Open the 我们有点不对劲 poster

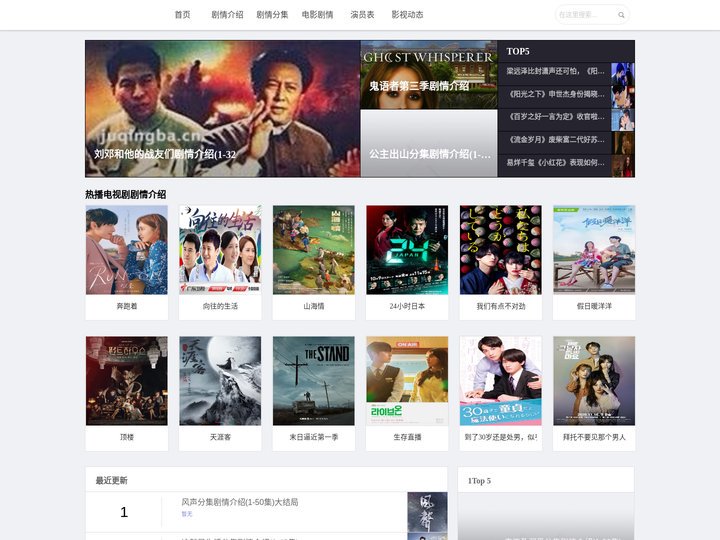pyautogui.click(x=501, y=250)
